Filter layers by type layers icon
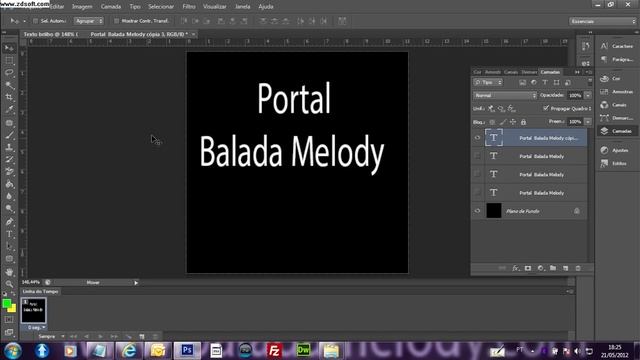The height and width of the screenshot is (360, 640). pos(545,82)
